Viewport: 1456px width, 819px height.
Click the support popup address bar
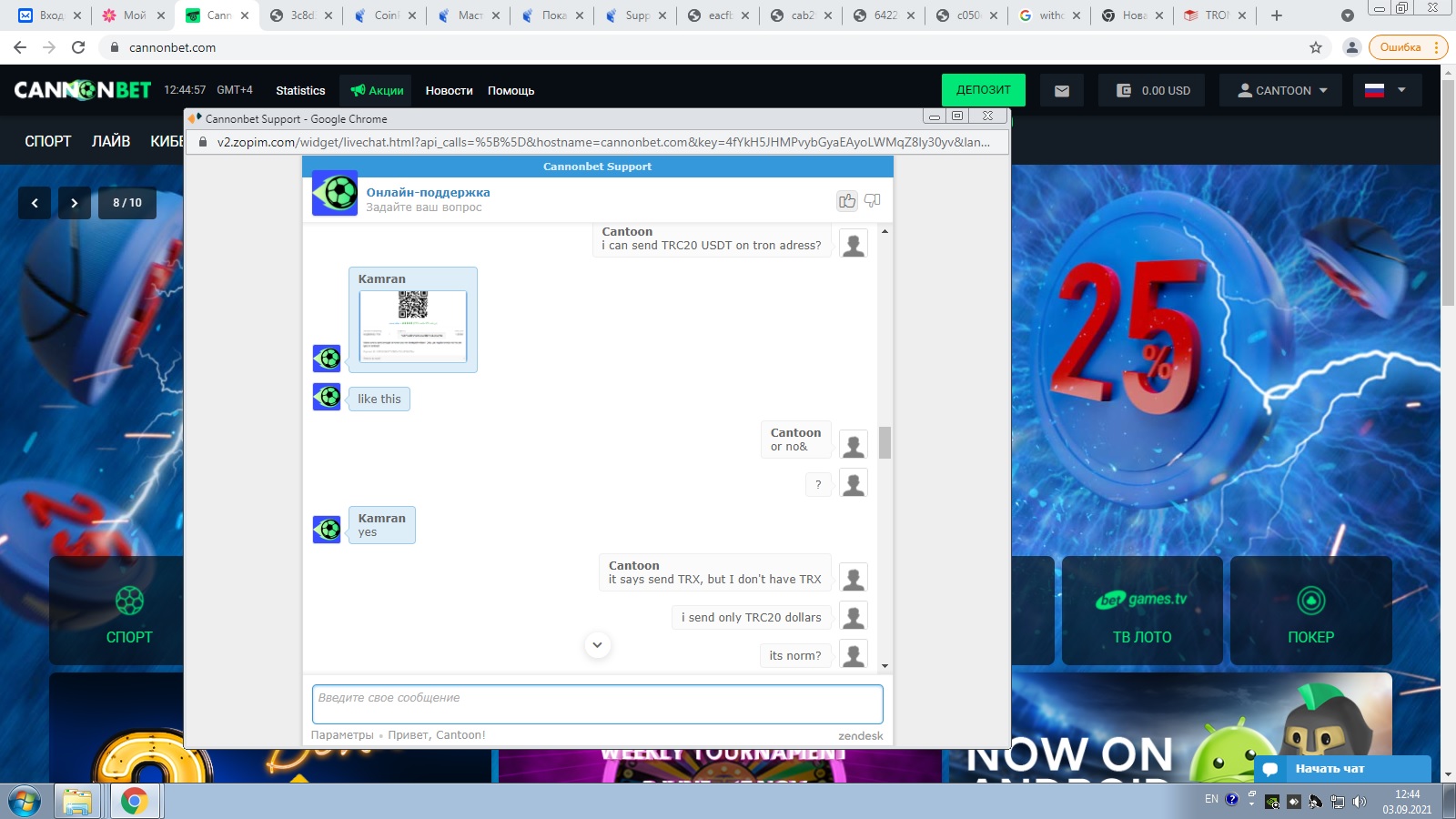click(597, 142)
